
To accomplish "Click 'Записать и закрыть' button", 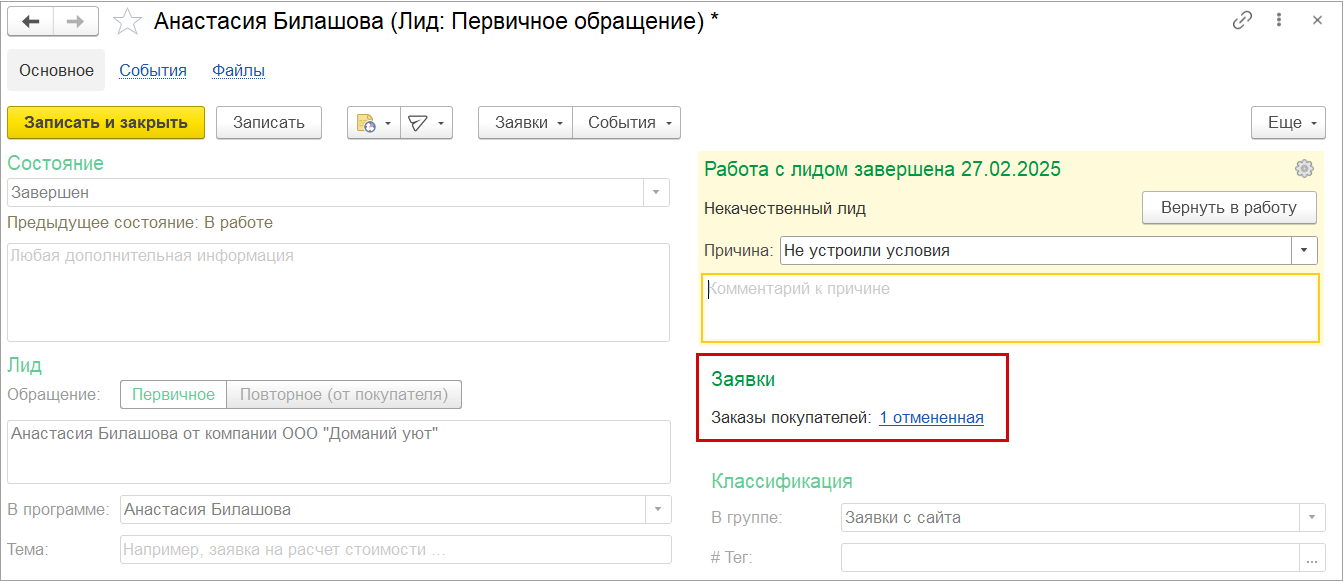I will tap(106, 123).
